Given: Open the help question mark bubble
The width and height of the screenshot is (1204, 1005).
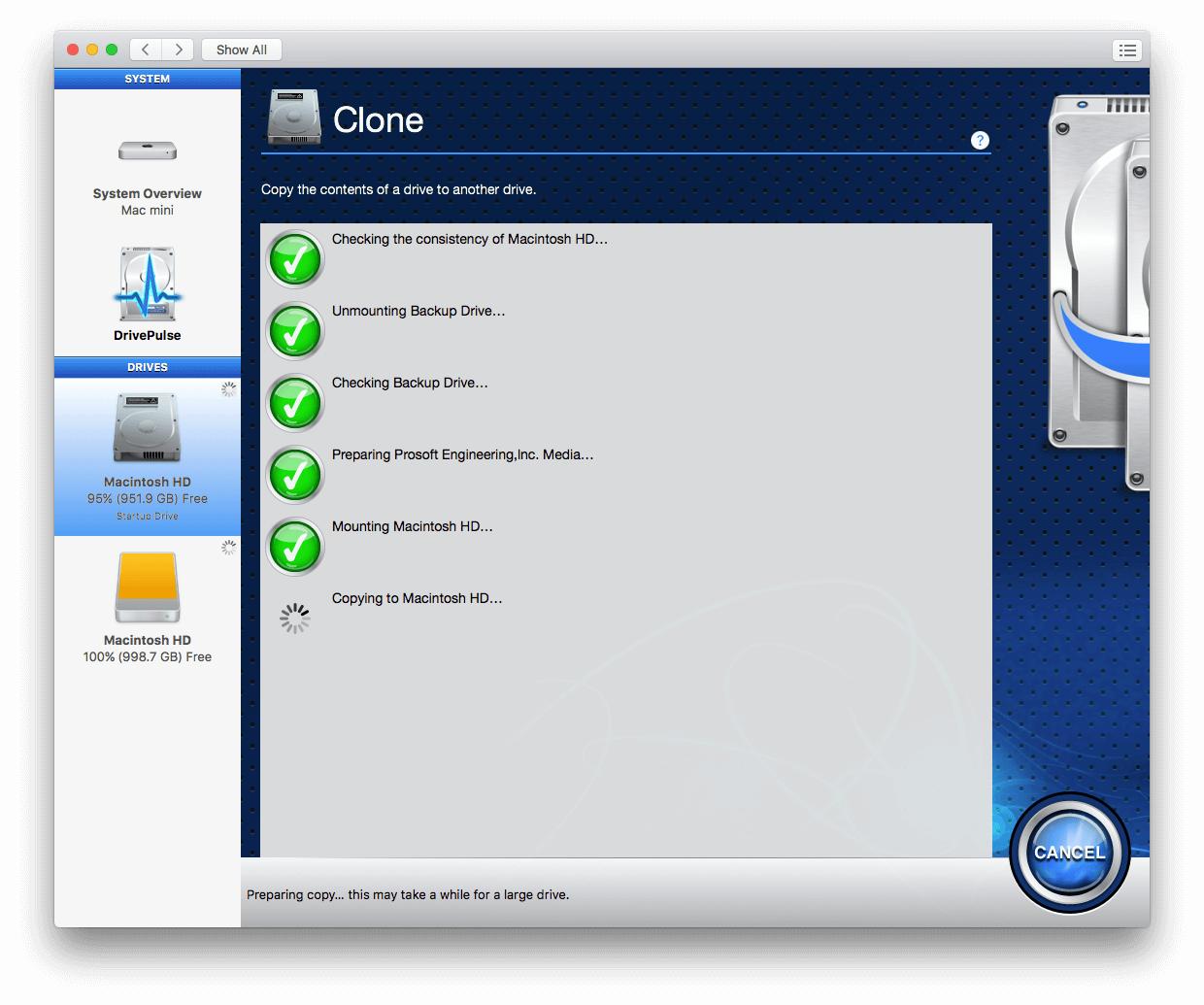Looking at the screenshot, I should tap(980, 140).
